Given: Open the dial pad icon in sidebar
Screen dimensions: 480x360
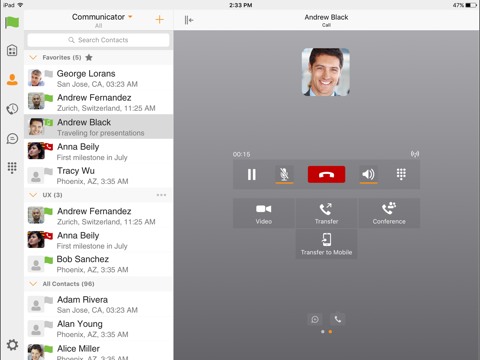Looking at the screenshot, I should [12, 168].
